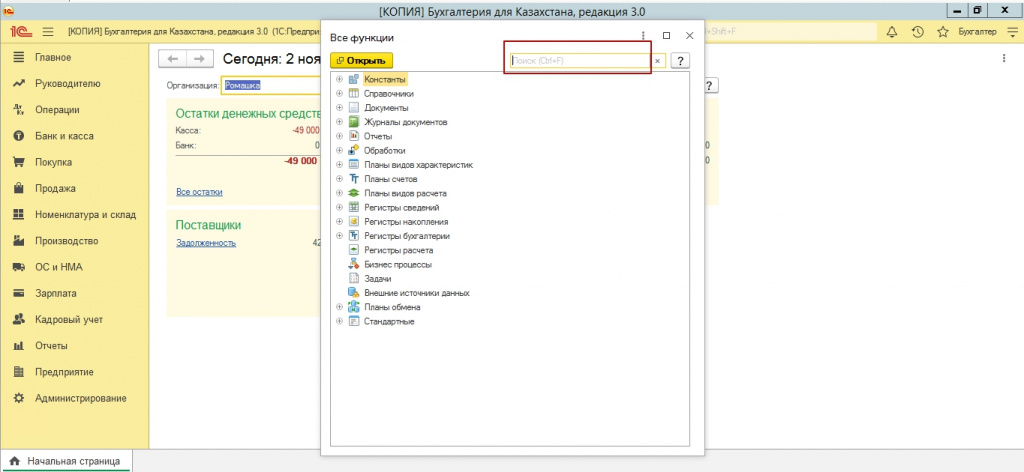The width and height of the screenshot is (1024, 472).
Task: Maximize the Все функции dialog
Action: 666,37
